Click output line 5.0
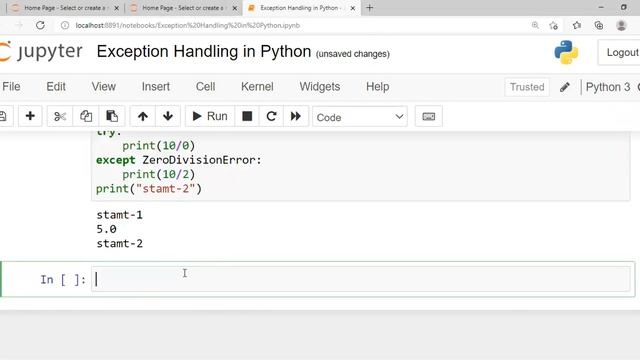This screenshot has height=360, width=640. pos(106,229)
